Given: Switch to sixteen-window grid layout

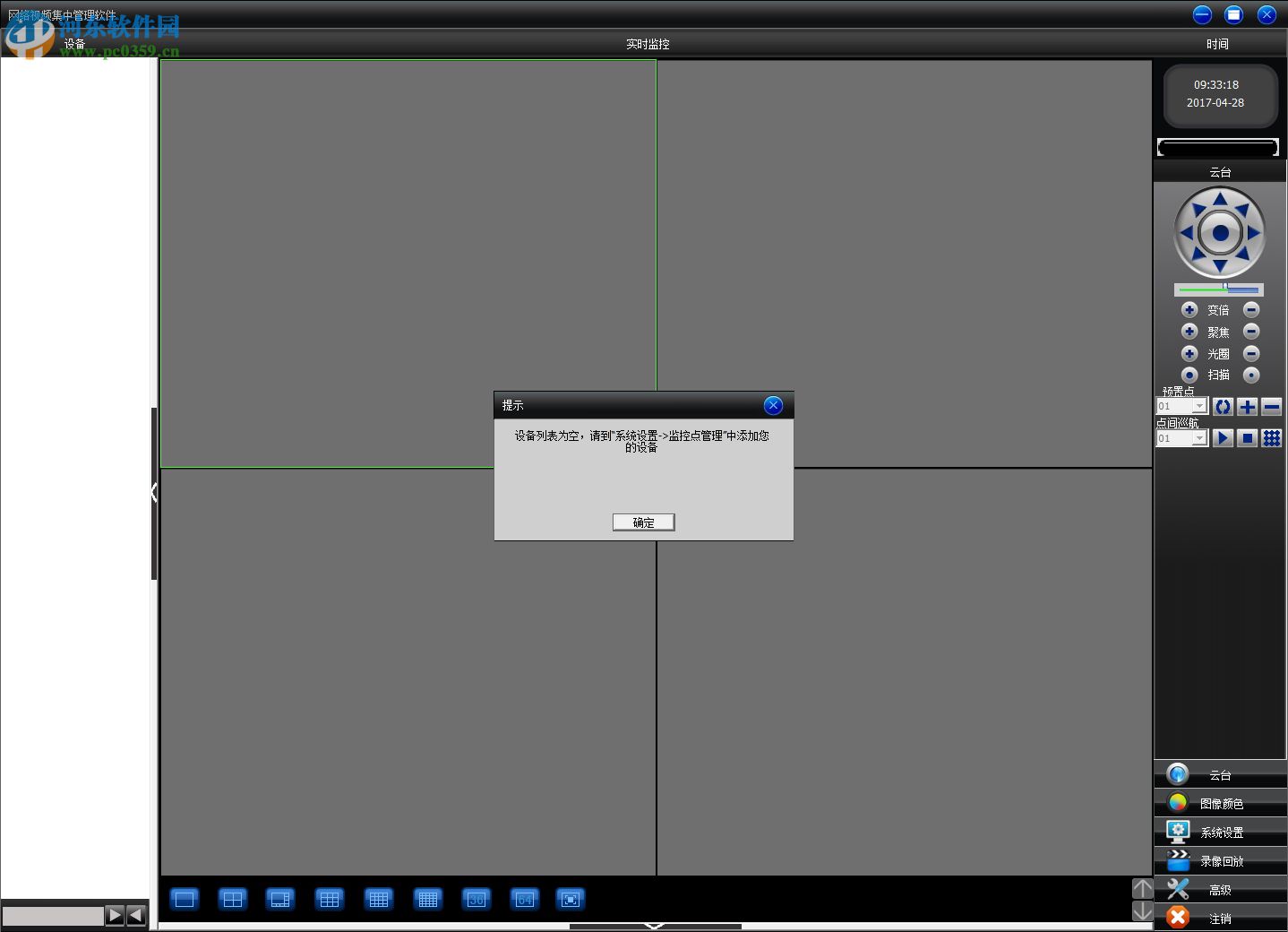Looking at the screenshot, I should [379, 899].
